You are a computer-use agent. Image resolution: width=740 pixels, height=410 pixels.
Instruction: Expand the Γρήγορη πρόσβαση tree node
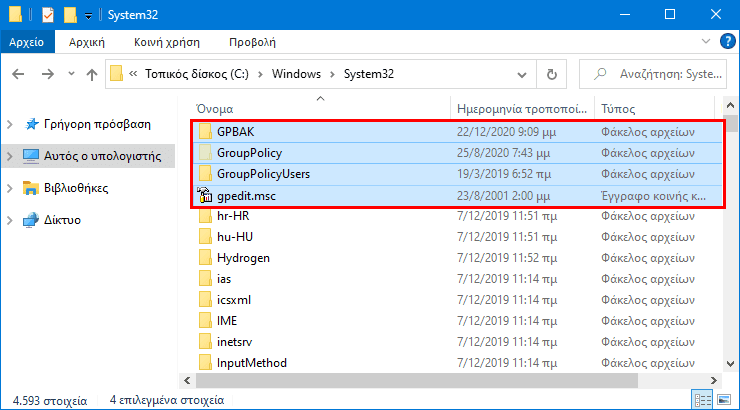tap(9, 124)
